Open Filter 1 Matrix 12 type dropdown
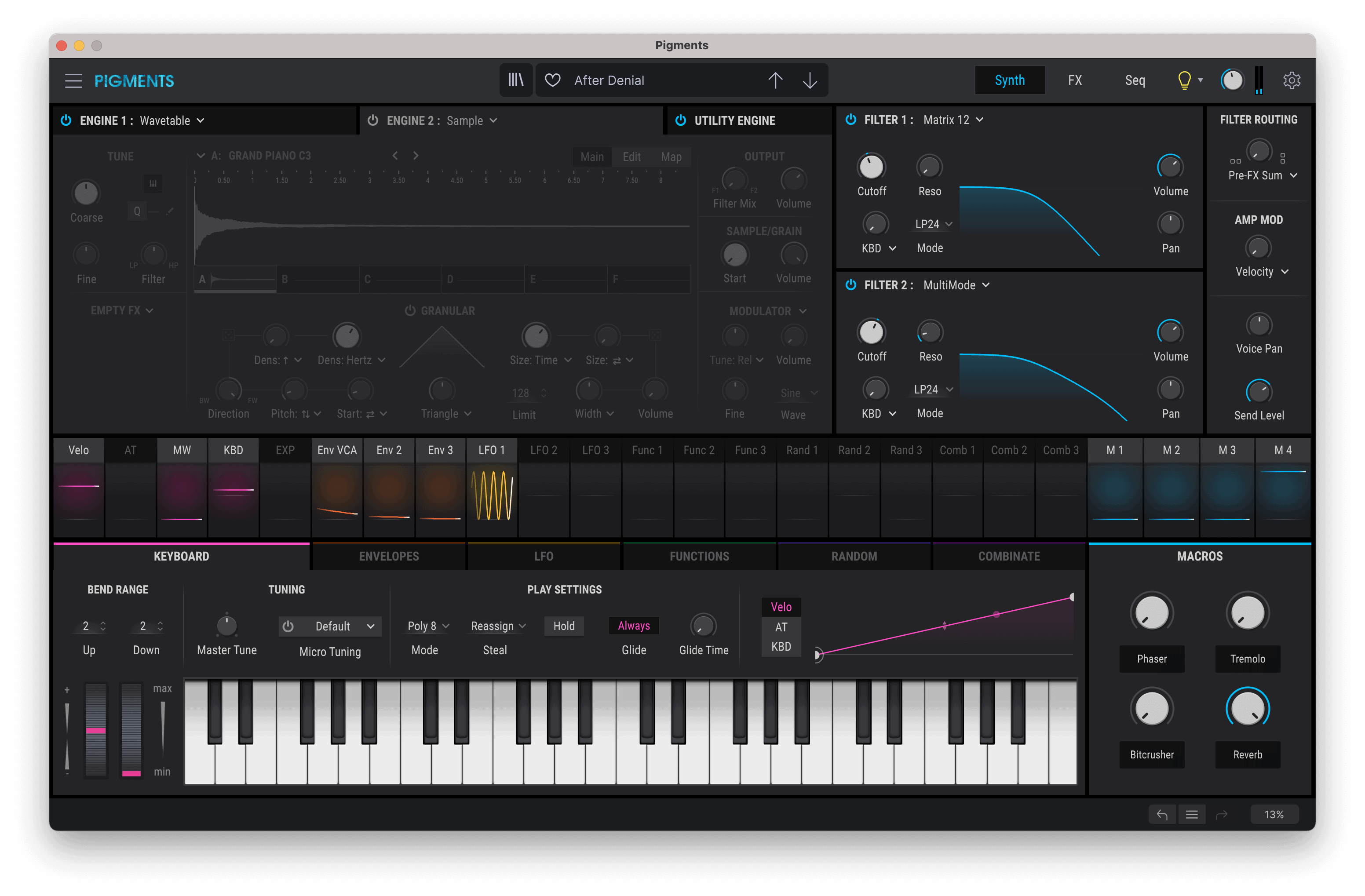 point(953,119)
